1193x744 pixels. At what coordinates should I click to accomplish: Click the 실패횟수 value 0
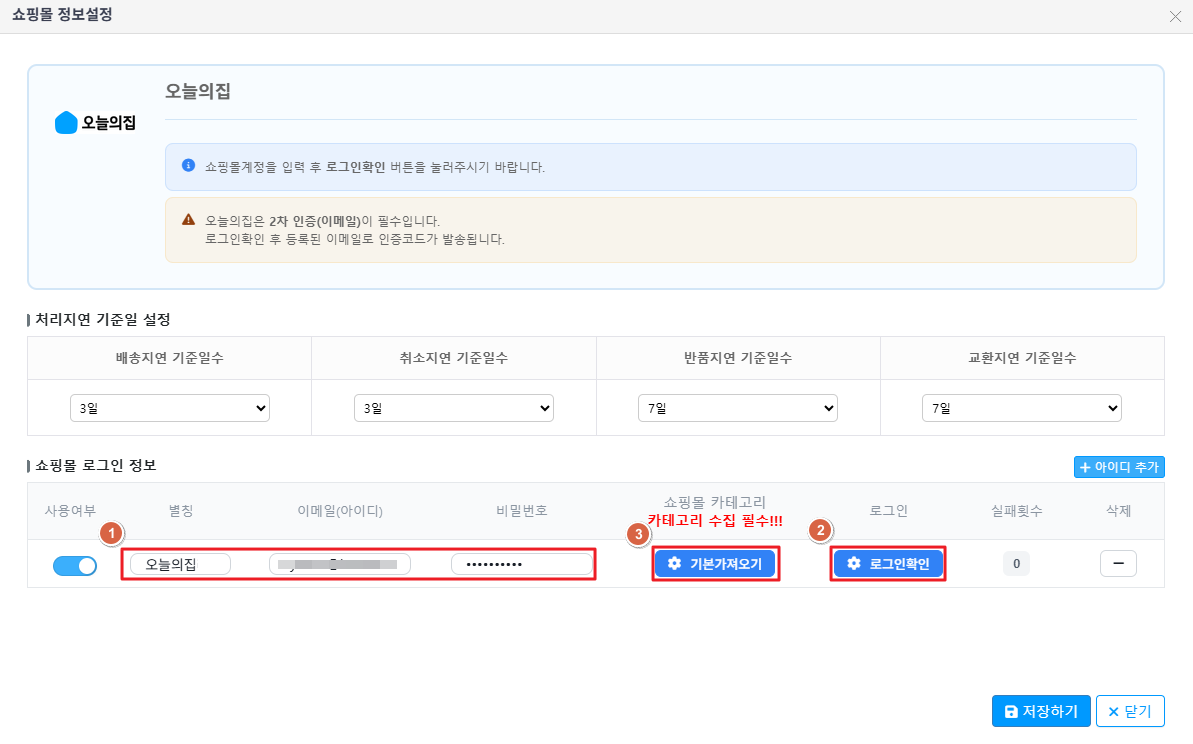tap(1016, 564)
